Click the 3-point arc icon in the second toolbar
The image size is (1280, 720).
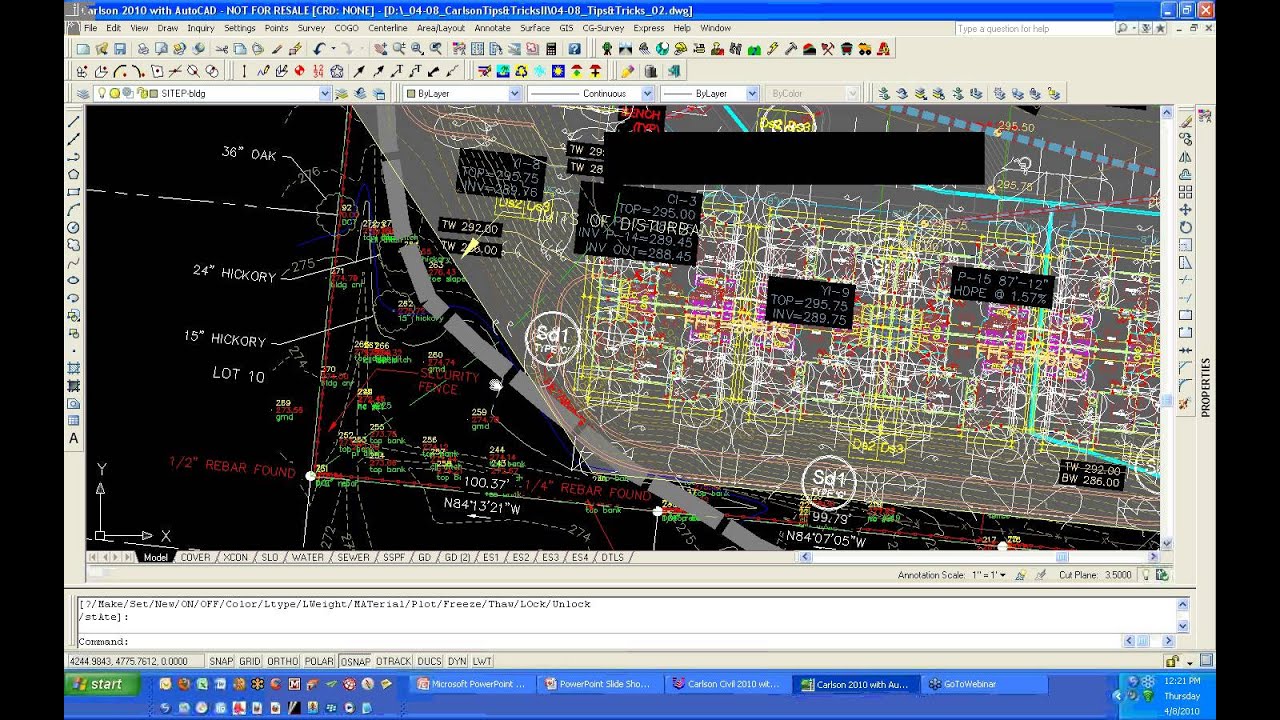(120, 71)
